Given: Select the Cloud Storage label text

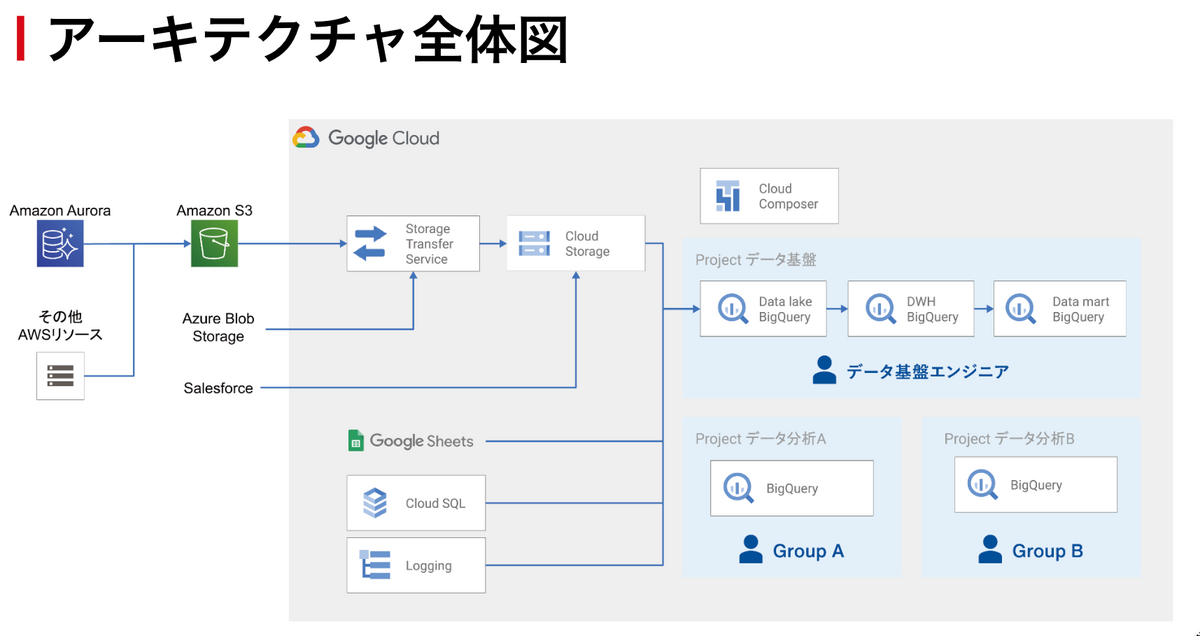Looking at the screenshot, I should click(587, 244).
